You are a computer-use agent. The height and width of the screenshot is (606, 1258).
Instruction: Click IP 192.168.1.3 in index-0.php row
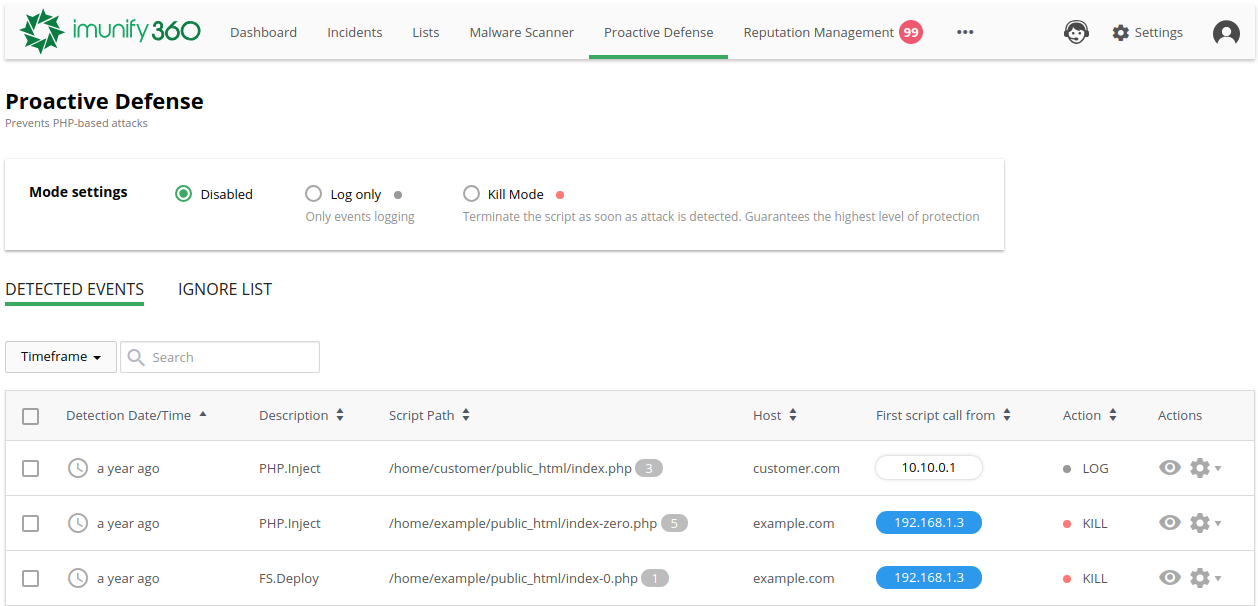tap(929, 578)
